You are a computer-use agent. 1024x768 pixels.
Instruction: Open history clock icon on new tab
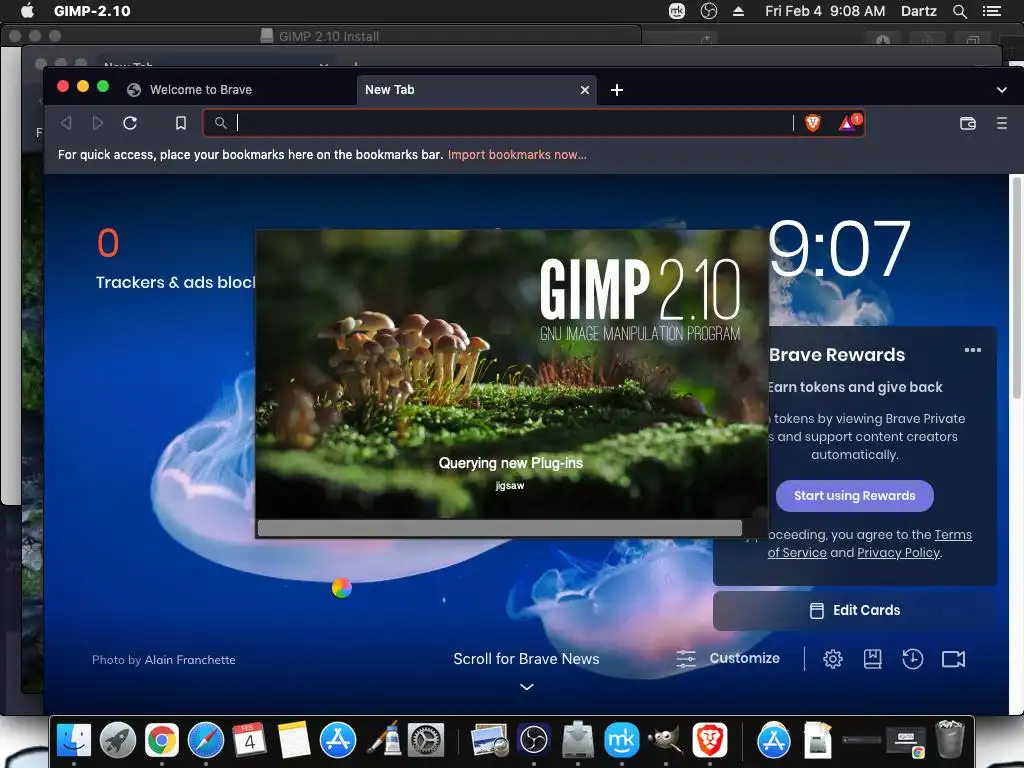tap(912, 659)
